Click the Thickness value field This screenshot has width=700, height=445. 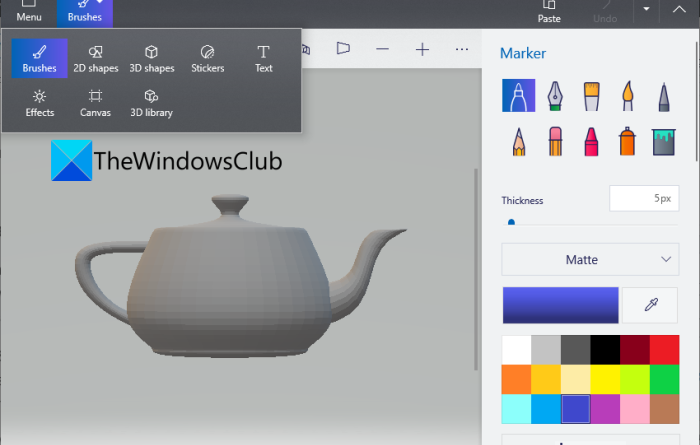click(644, 198)
